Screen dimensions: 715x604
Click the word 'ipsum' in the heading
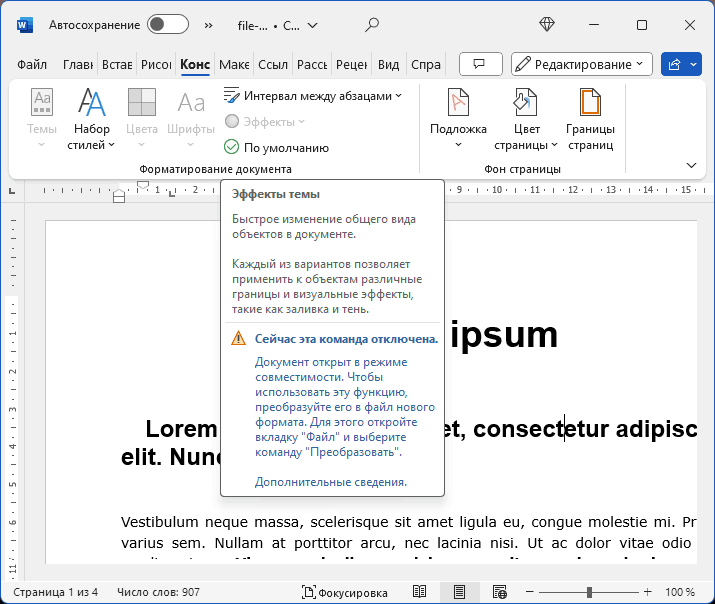504,335
